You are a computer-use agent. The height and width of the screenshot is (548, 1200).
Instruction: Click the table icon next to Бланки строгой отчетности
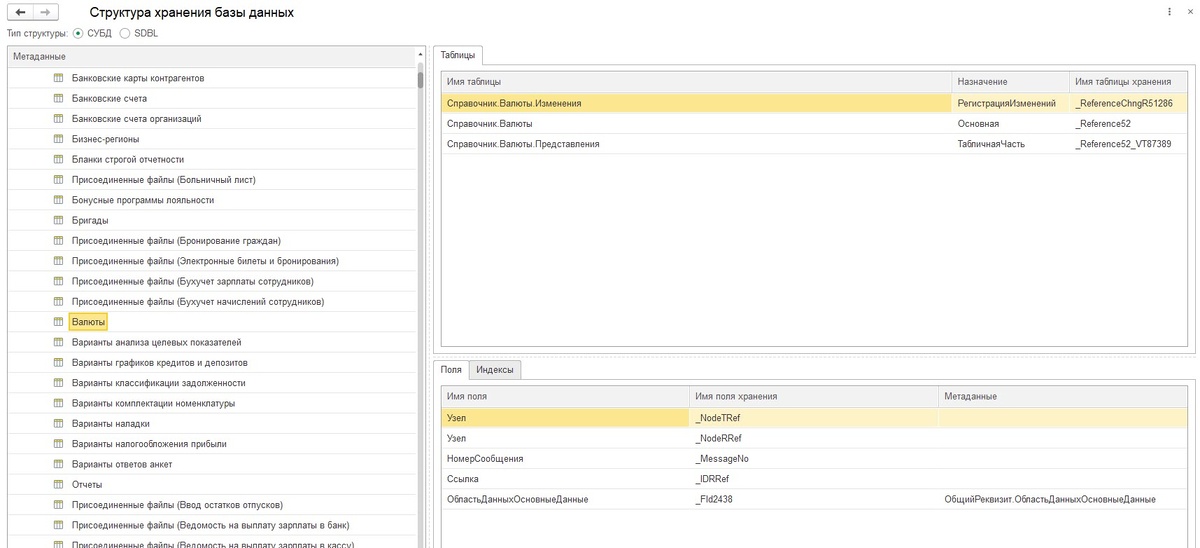(x=58, y=159)
